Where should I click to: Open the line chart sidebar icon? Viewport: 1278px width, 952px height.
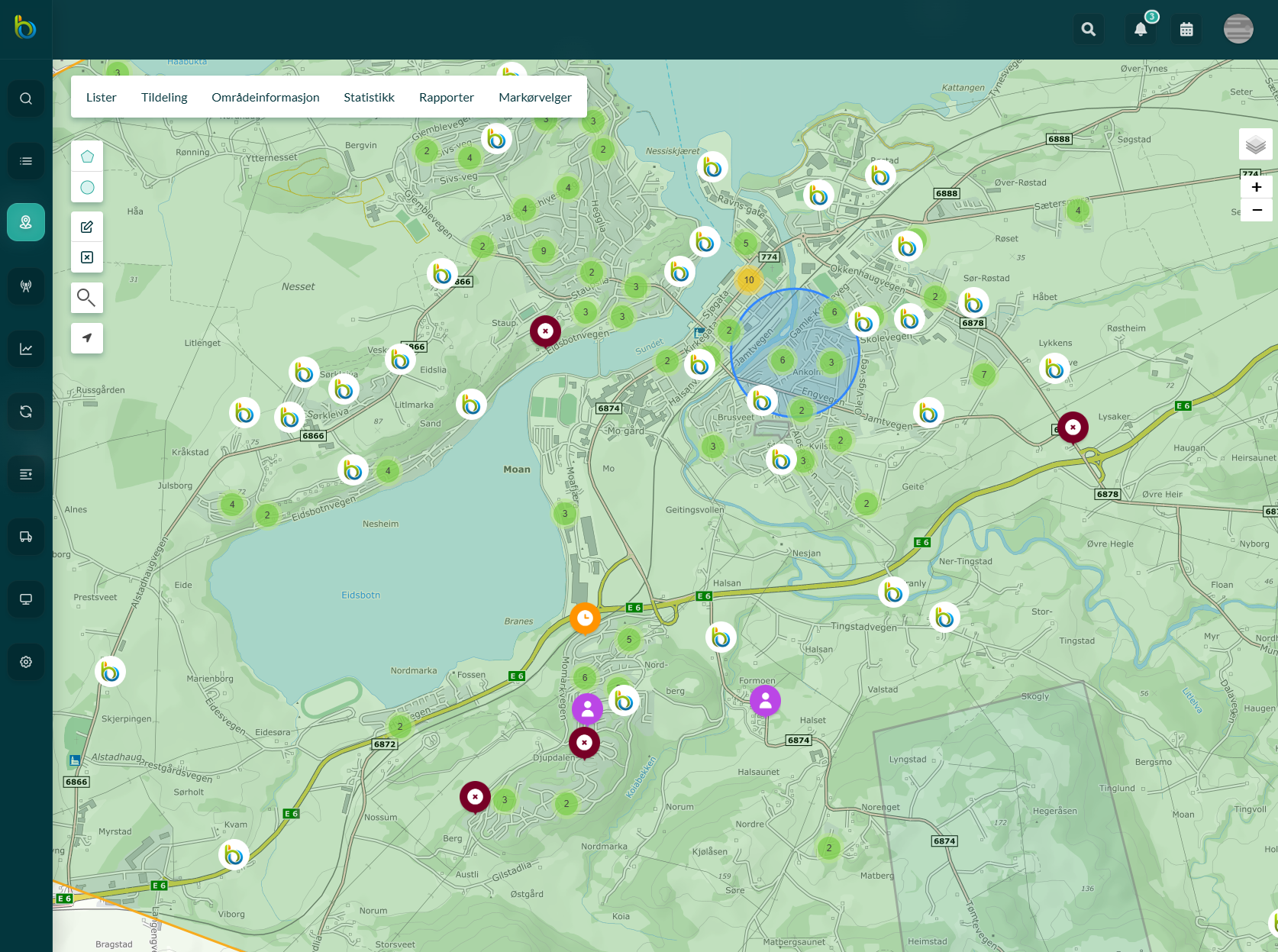26,349
